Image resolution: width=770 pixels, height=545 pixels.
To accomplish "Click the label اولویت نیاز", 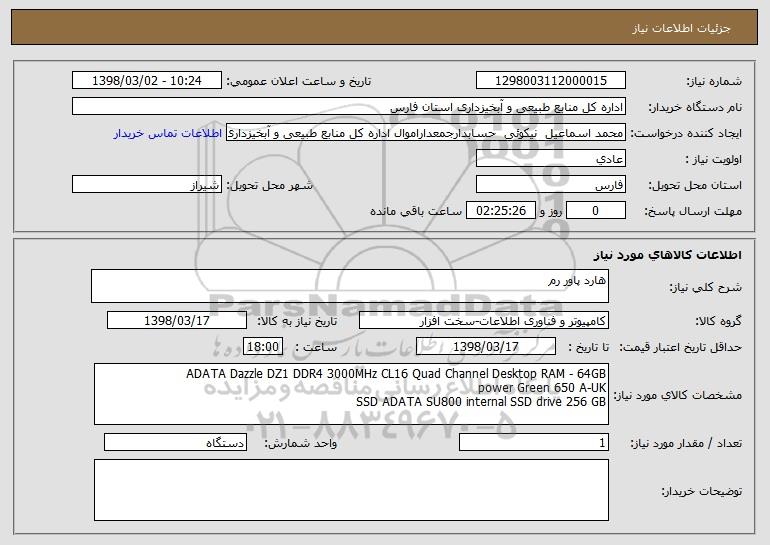I will pyautogui.click(x=714, y=160).
